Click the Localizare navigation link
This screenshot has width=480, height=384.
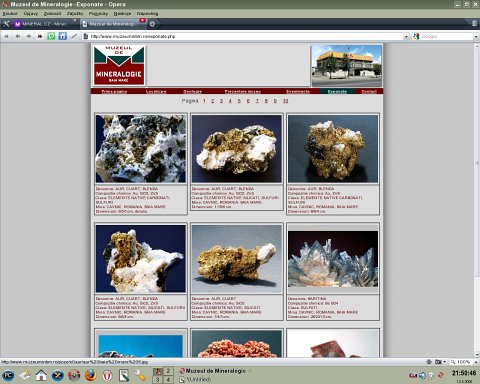[156, 91]
